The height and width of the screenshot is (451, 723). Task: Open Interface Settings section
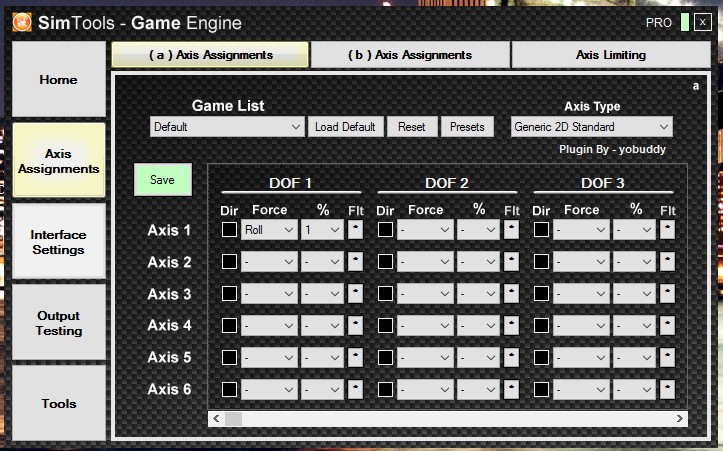coord(59,242)
